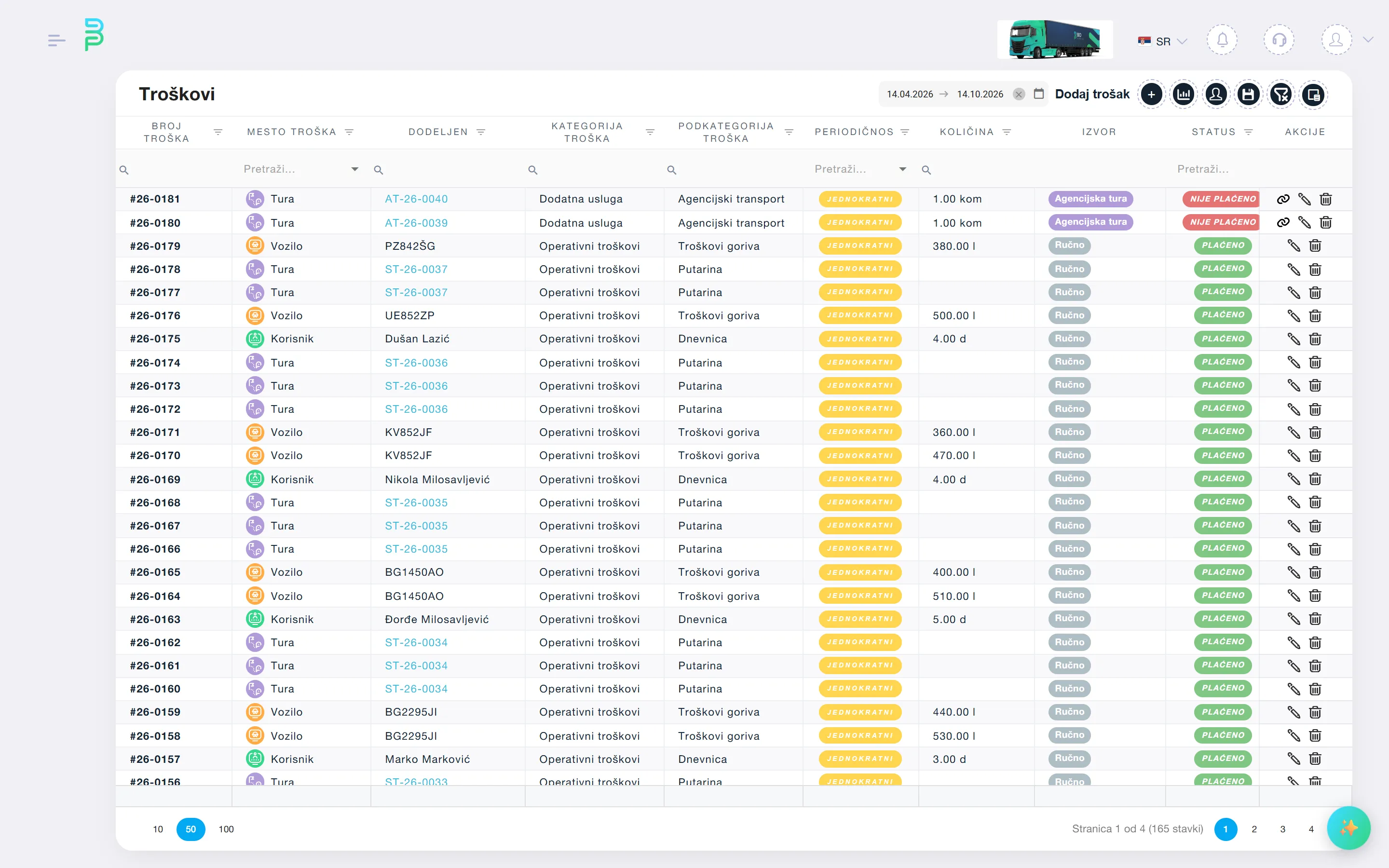
Task: Select 50 rows per page
Action: pyautogui.click(x=191, y=829)
